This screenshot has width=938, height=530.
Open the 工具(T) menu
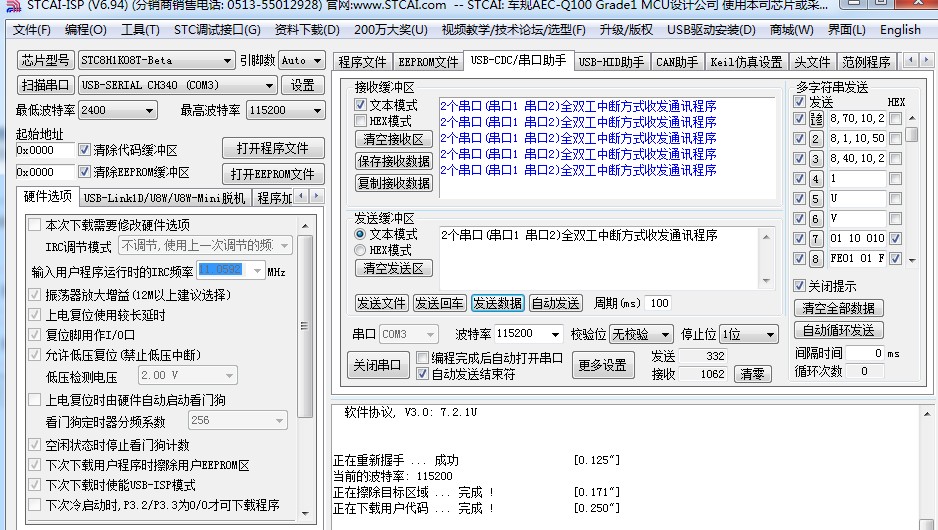(140, 30)
